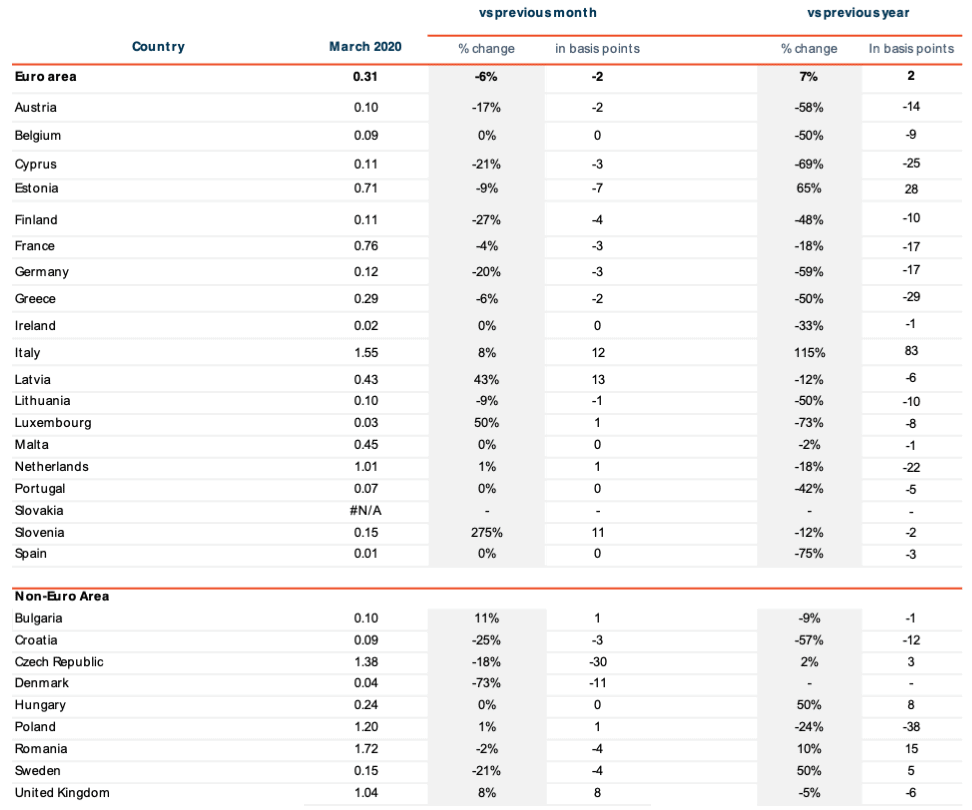The width and height of the screenshot is (972, 810).
Task: Click Latvia's 43% monthly change cell
Action: pos(485,380)
